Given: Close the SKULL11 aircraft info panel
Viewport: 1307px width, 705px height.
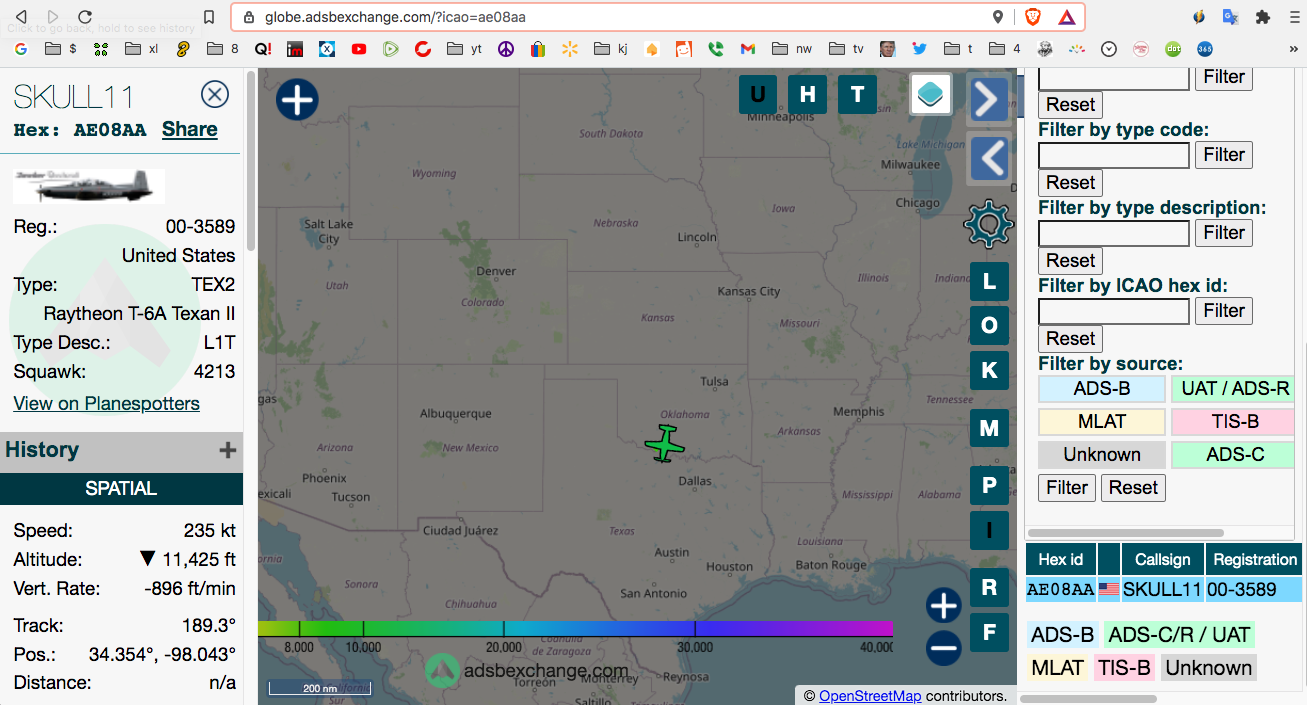Looking at the screenshot, I should click(x=215, y=95).
